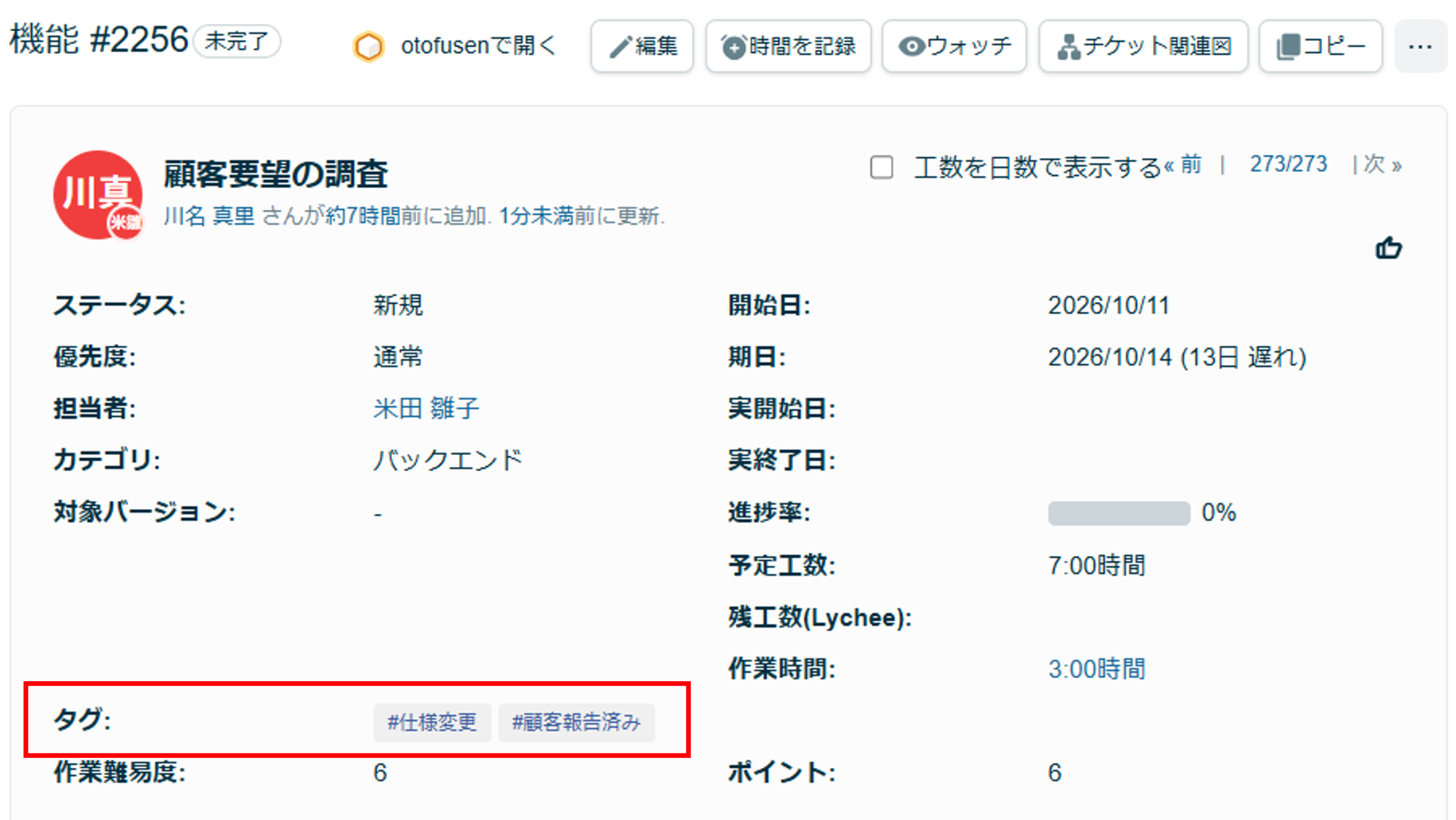The width and height of the screenshot is (1456, 820).
Task: Click the #仕様変更 tag
Action: [432, 723]
